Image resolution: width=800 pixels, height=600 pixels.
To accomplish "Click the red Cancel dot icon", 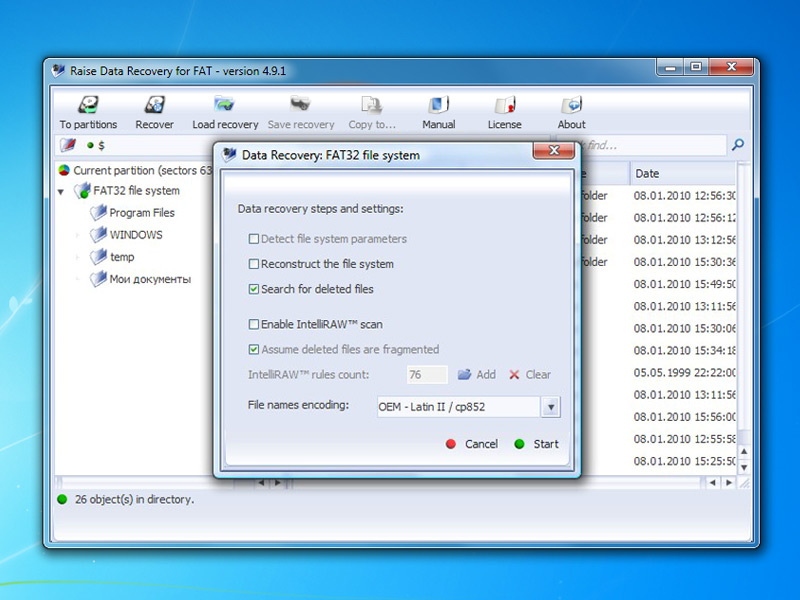I will pyautogui.click(x=451, y=444).
